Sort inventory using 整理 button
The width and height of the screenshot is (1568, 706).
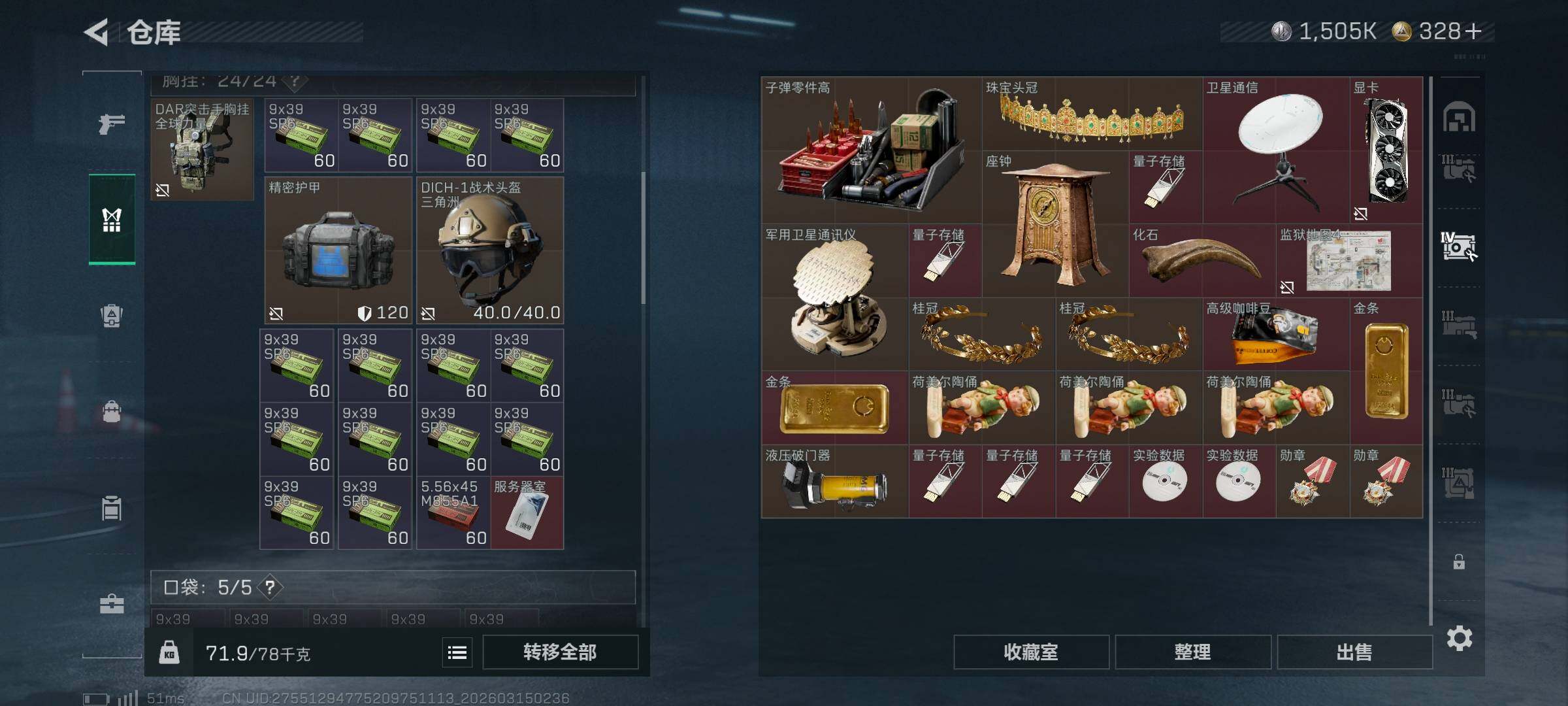(1193, 652)
